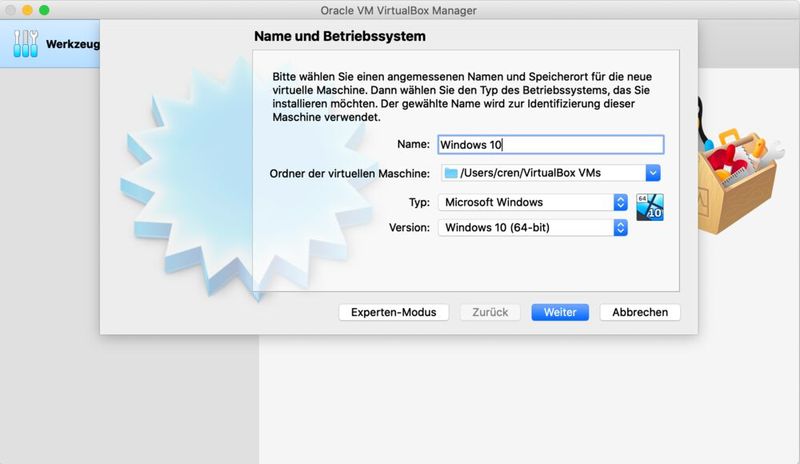Click the yellow minimize window button
This screenshot has height=464, width=800.
[x=28, y=10]
